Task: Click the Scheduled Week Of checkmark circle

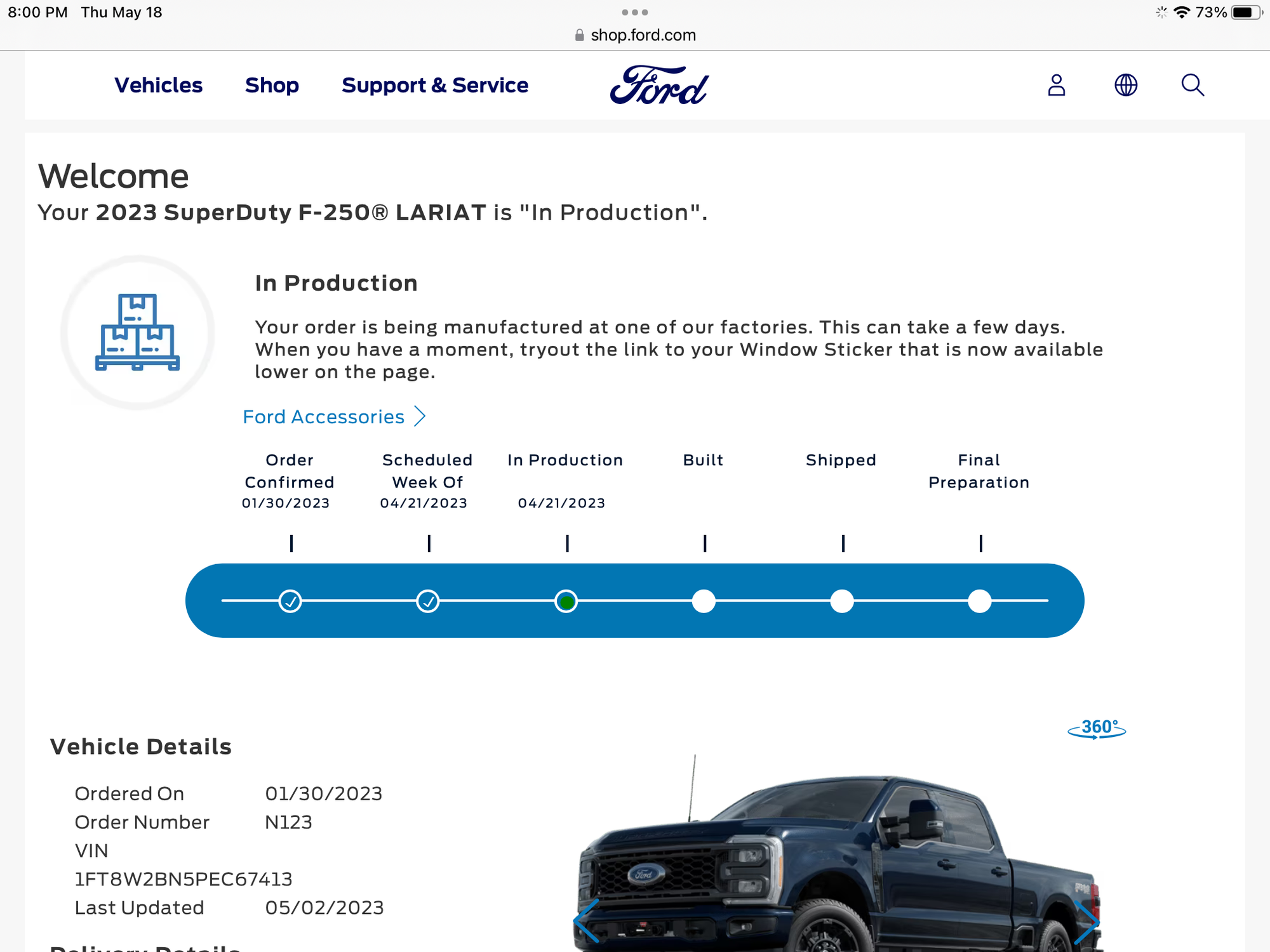Action: pyautogui.click(x=428, y=600)
